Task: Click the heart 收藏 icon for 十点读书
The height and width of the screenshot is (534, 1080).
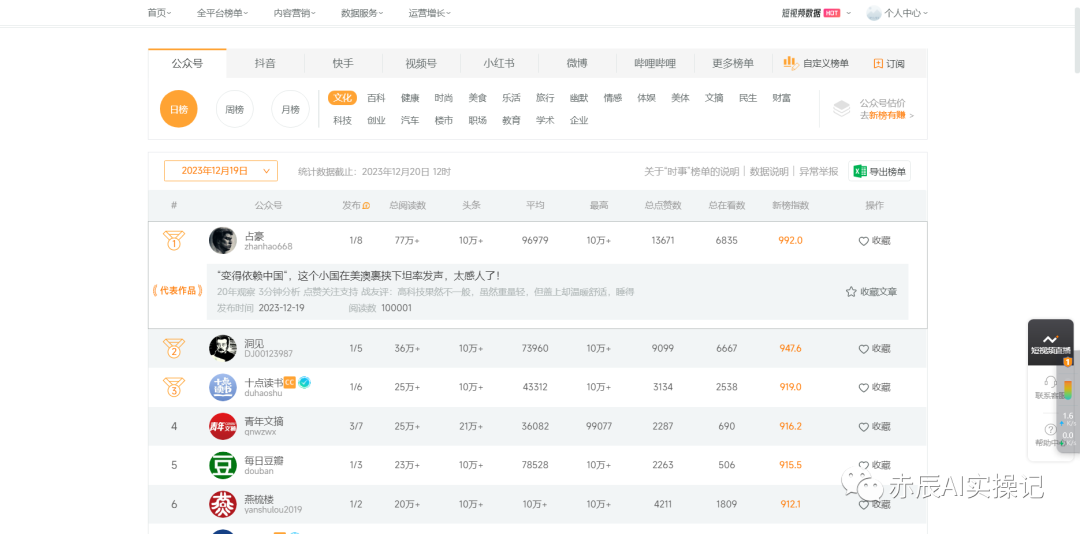Action: click(863, 388)
